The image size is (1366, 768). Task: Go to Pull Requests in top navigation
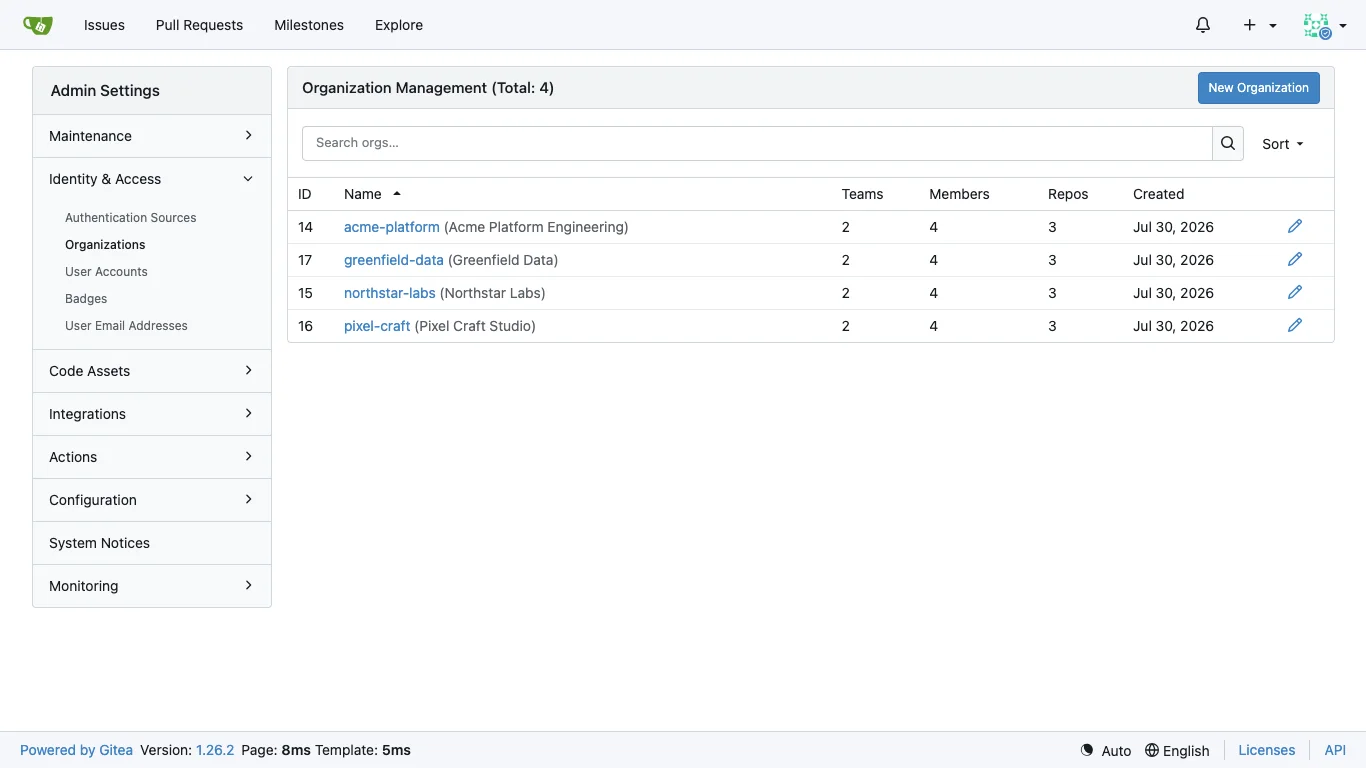pyautogui.click(x=199, y=25)
